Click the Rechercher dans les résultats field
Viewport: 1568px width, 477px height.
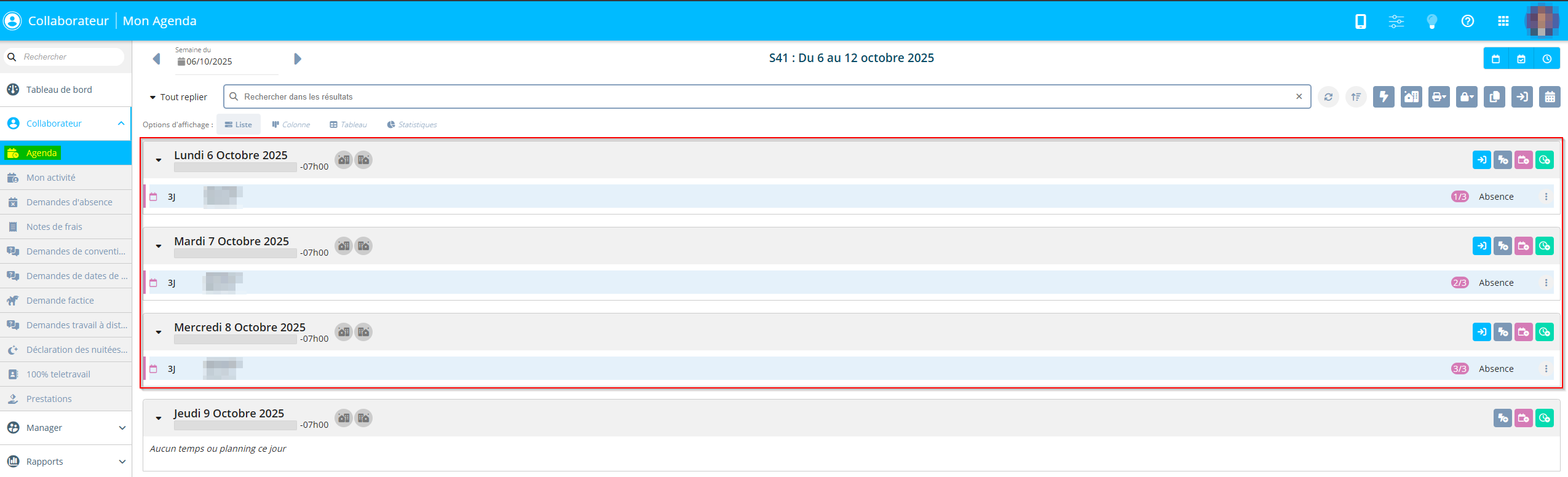click(762, 97)
